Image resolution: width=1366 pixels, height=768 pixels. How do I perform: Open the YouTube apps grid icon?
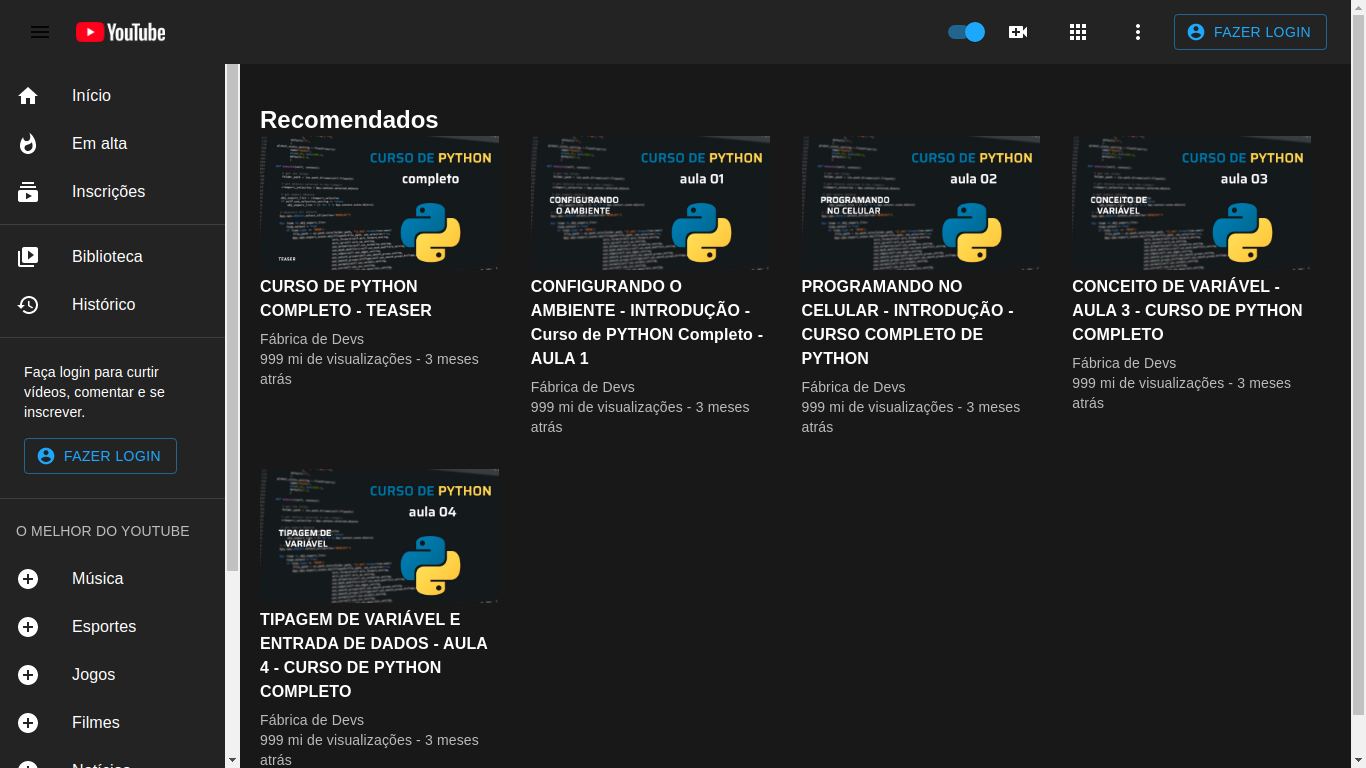click(1078, 32)
